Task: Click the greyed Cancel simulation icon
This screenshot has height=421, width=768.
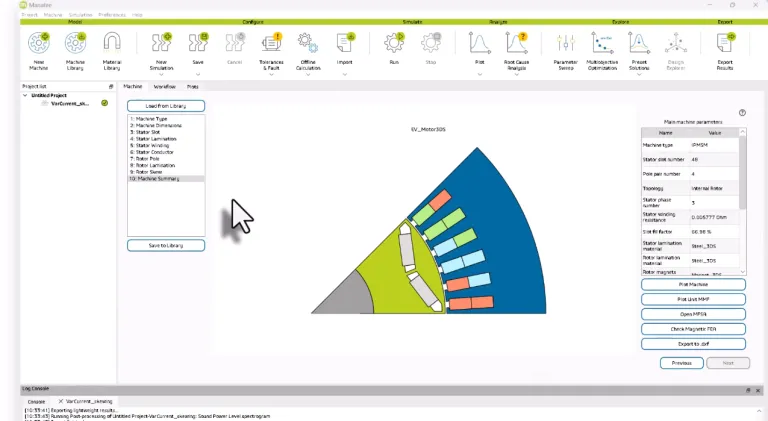Action: pos(235,43)
